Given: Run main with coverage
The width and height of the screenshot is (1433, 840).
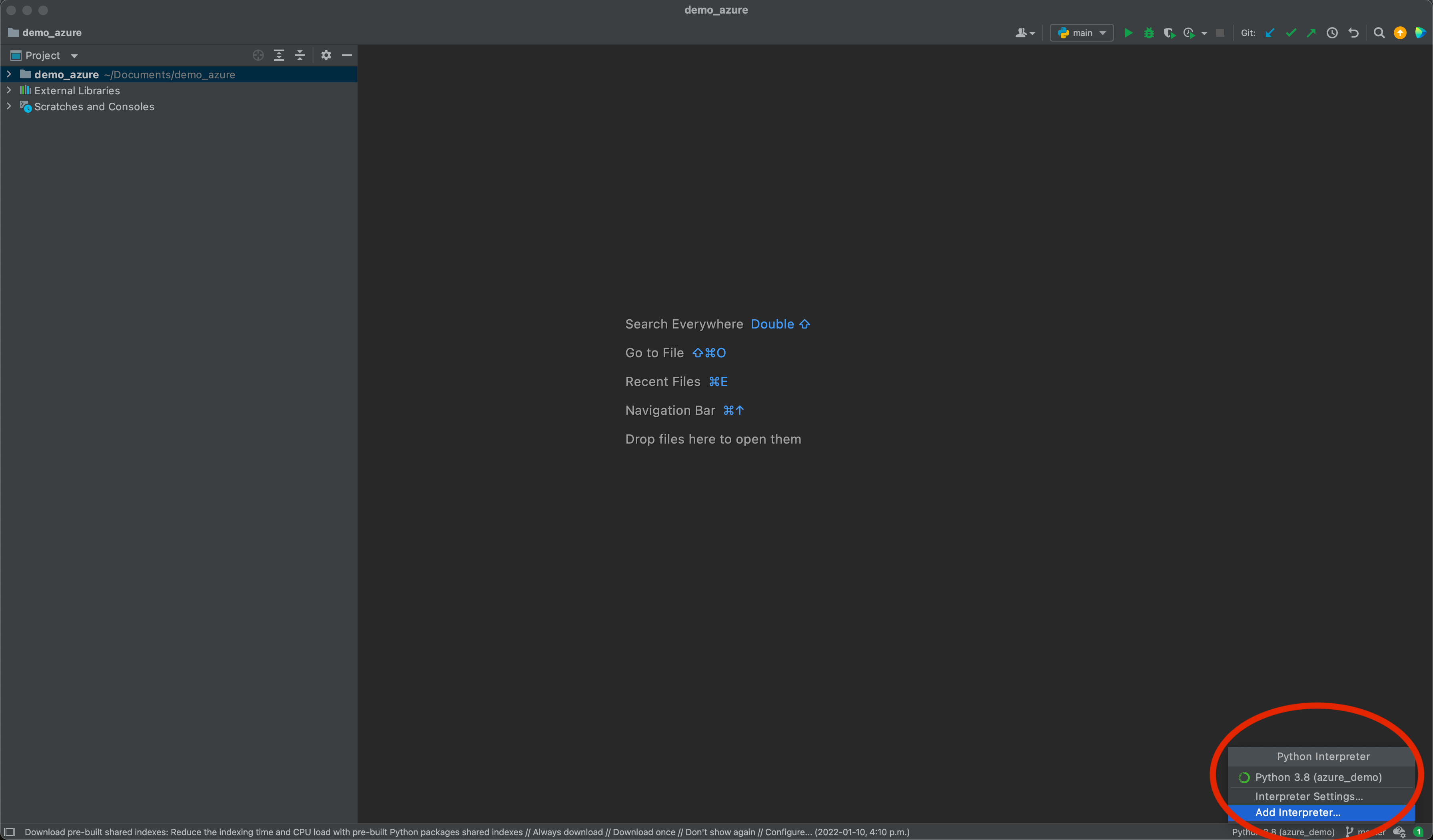Looking at the screenshot, I should (x=1169, y=33).
